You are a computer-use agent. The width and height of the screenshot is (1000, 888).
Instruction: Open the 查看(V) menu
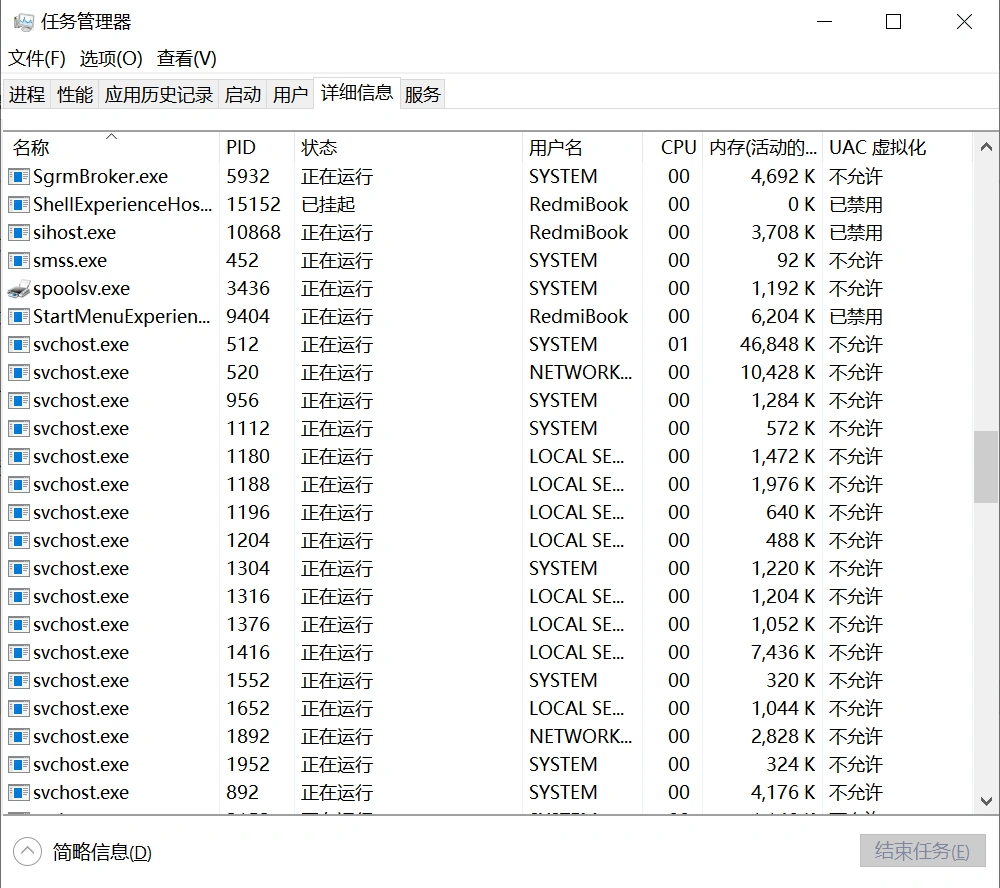click(x=187, y=59)
